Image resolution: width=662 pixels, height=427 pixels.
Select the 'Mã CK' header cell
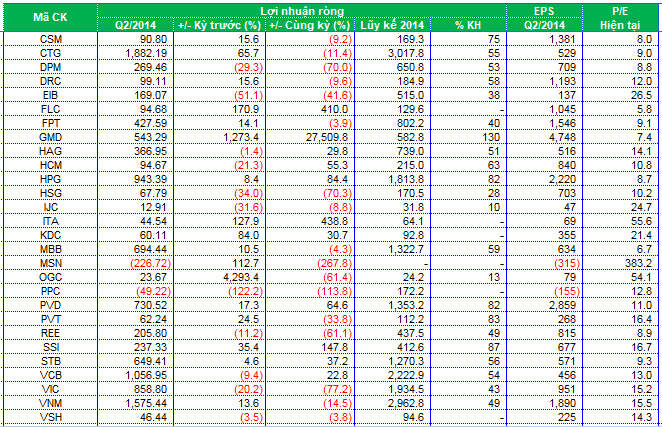[x=50, y=17]
